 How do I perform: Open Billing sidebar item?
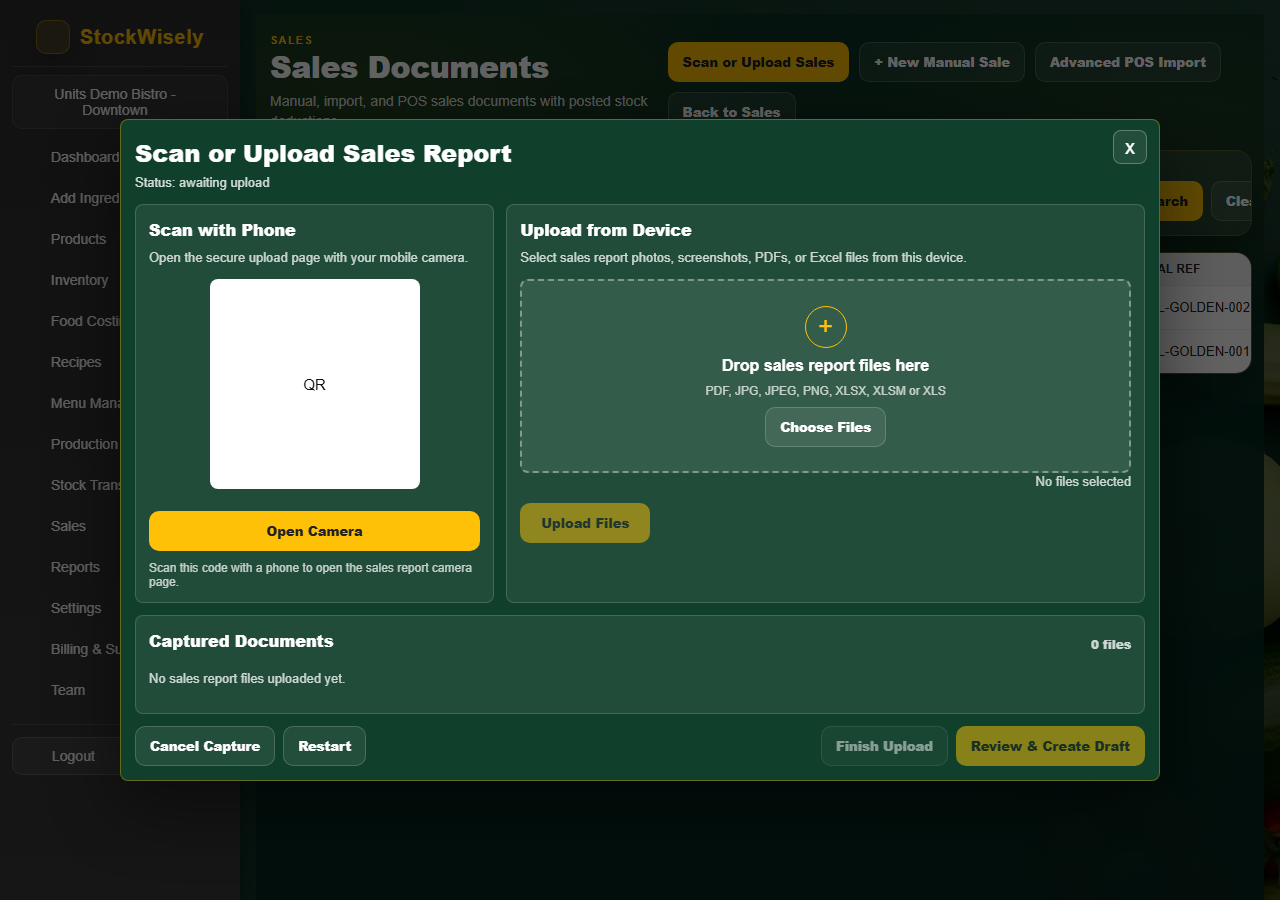pos(85,649)
